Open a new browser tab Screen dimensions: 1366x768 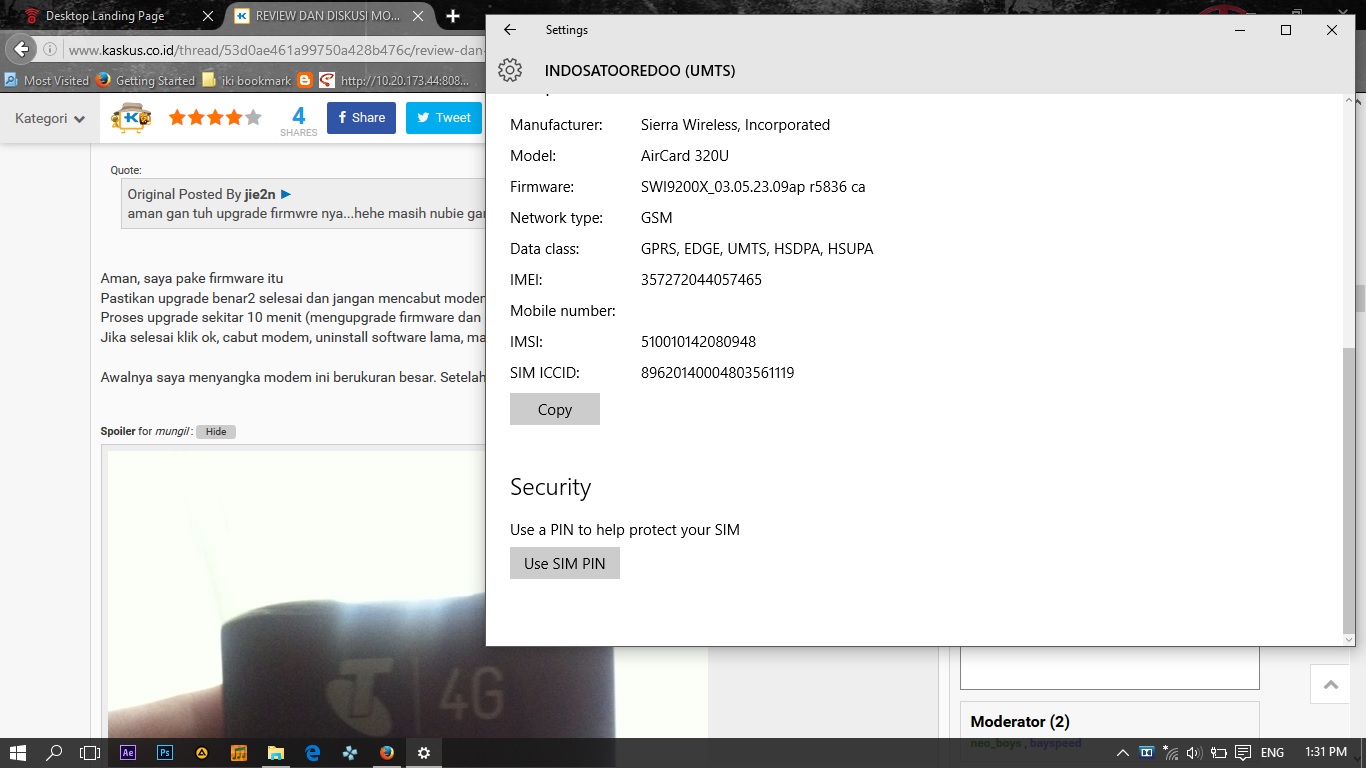coord(453,16)
